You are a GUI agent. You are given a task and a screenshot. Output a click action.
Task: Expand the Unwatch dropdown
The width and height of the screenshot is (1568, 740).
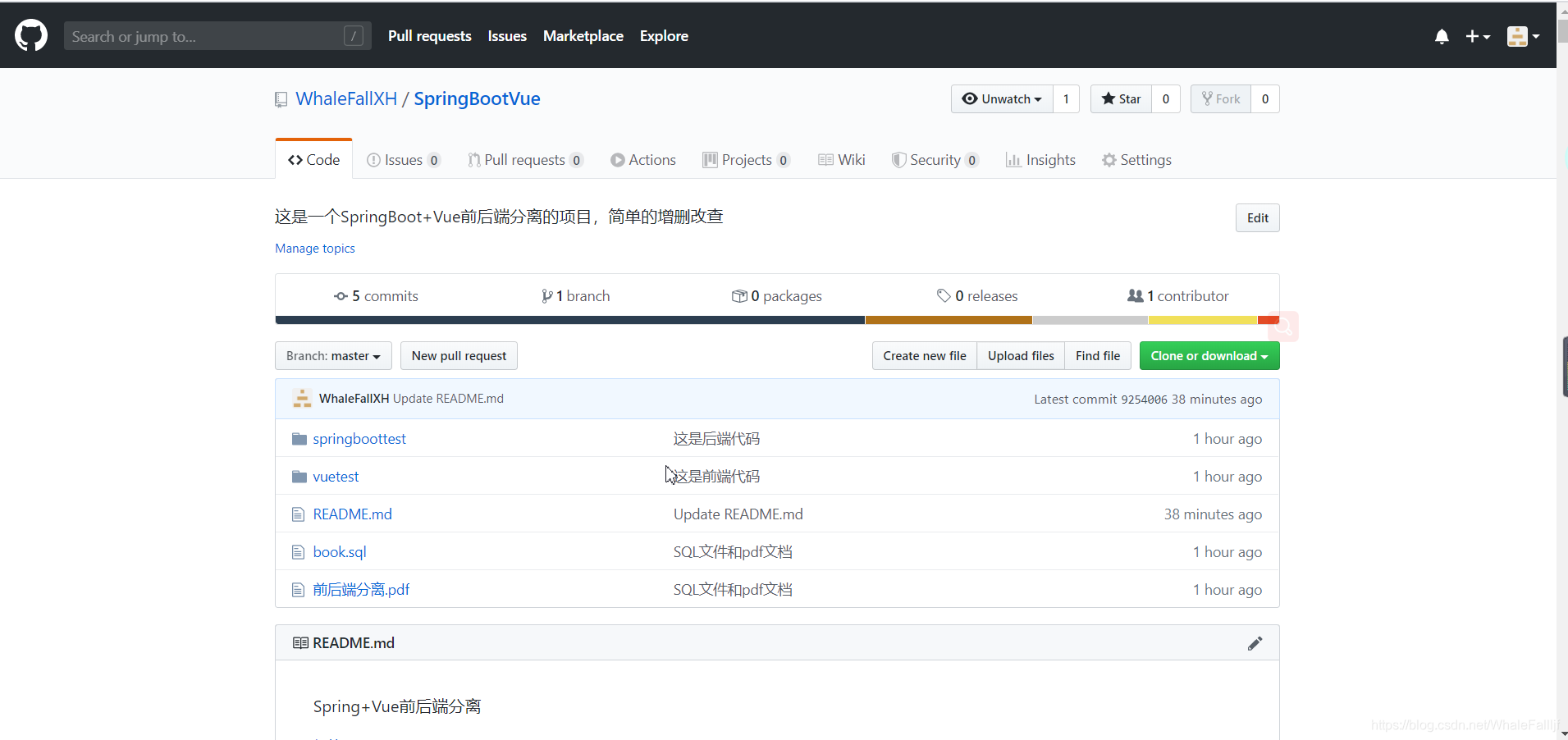pos(1002,98)
